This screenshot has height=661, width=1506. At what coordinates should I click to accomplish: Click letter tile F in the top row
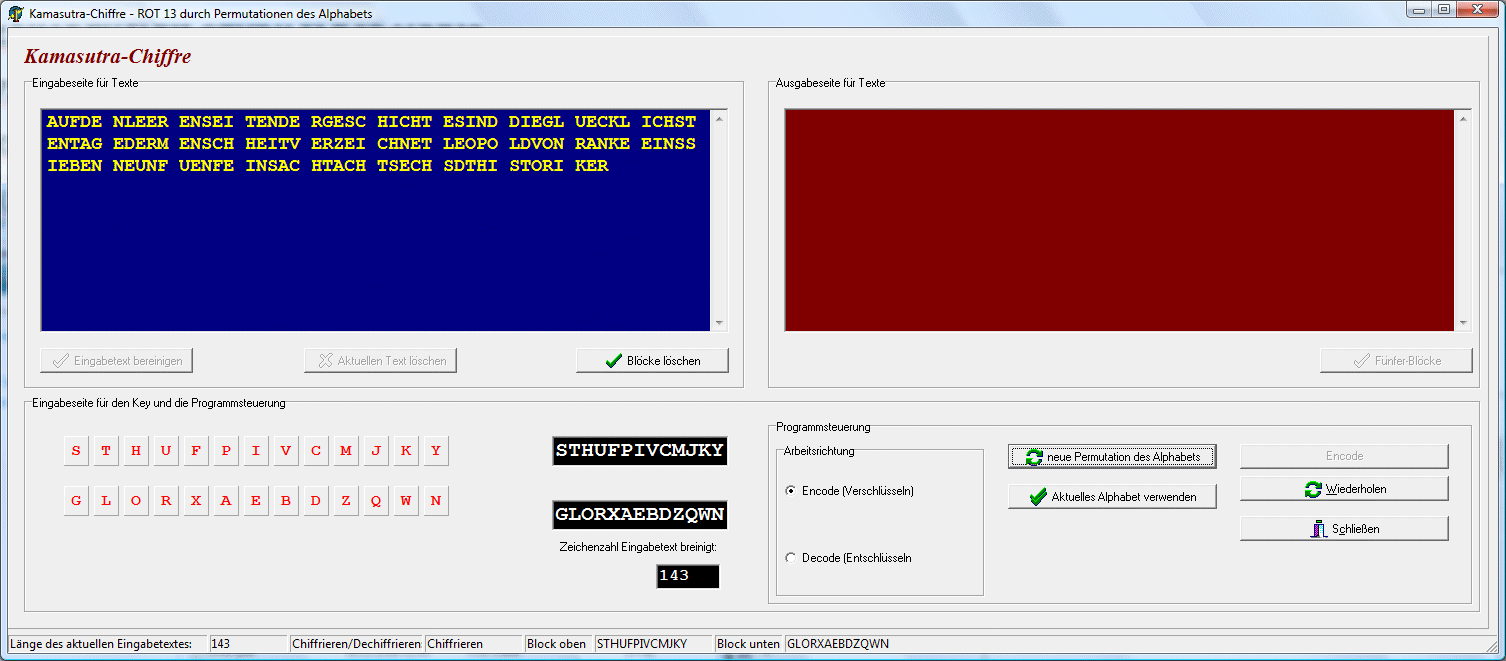pos(196,451)
